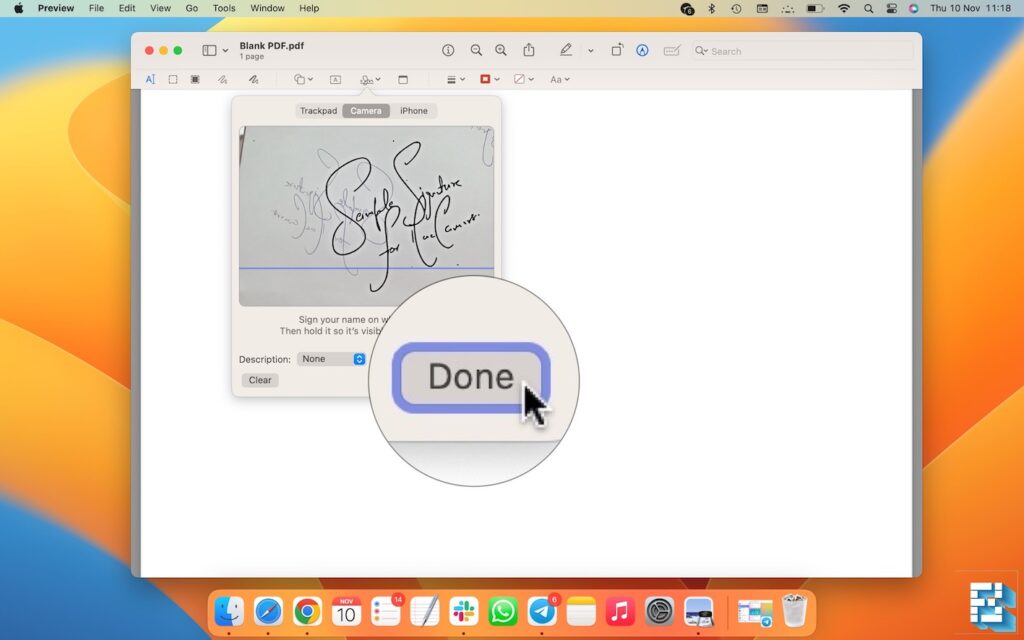Click the Sign (signature) toolbar icon

[367, 79]
